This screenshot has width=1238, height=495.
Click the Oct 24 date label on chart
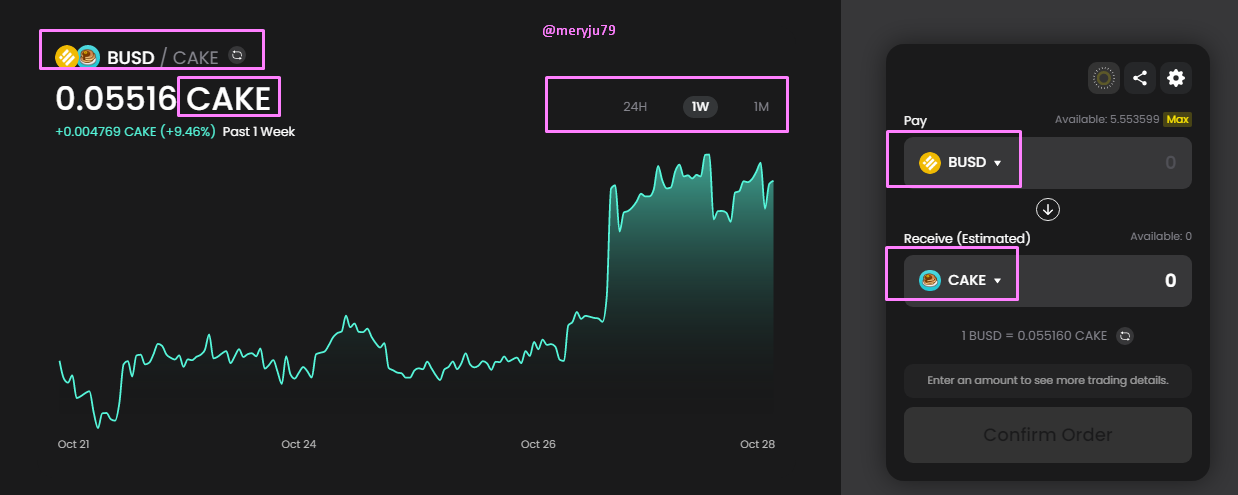pyautogui.click(x=299, y=444)
